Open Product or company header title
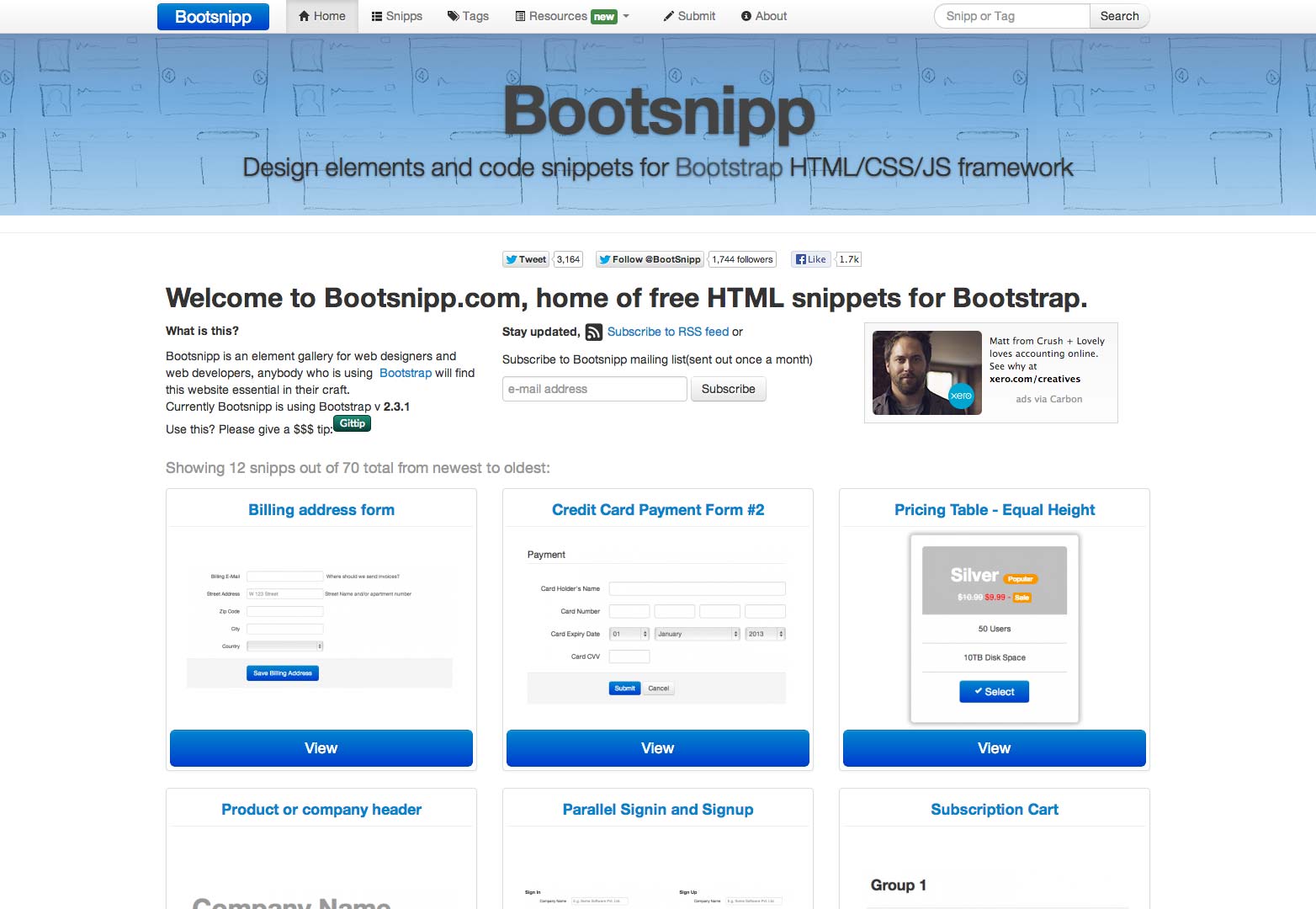This screenshot has width=1316, height=909. (x=321, y=810)
